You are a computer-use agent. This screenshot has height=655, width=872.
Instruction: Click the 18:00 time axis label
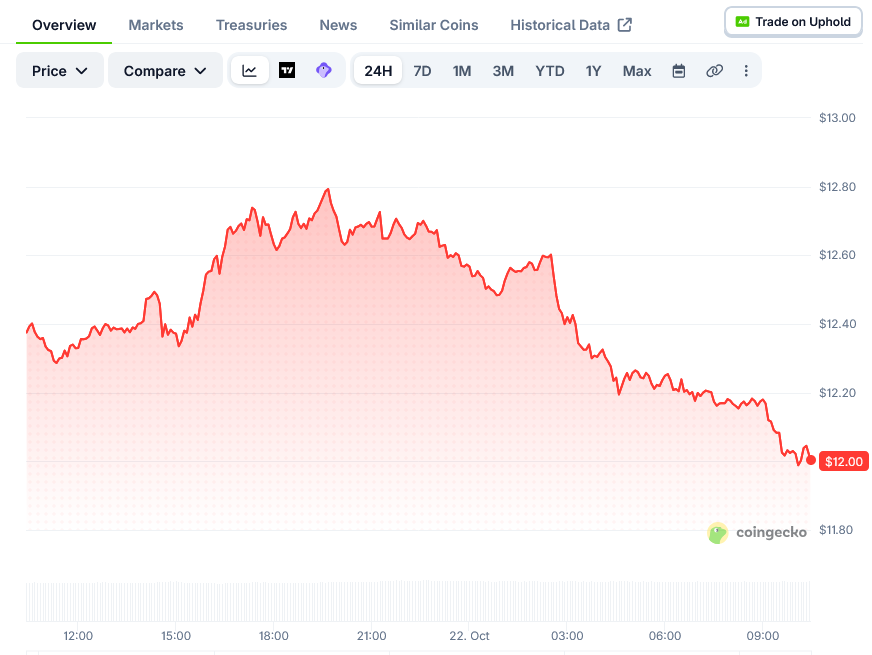click(x=274, y=636)
